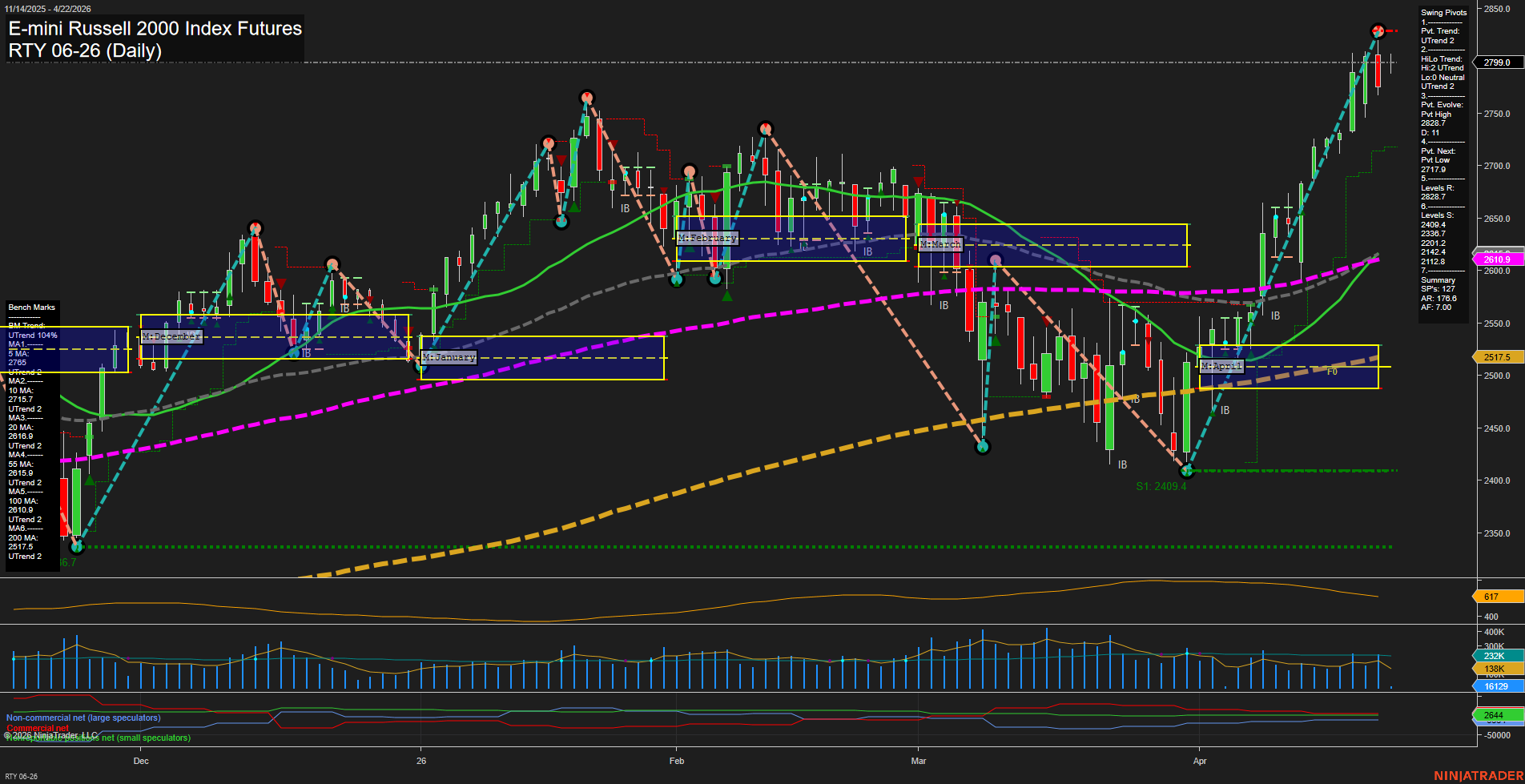The image size is (1525, 784).
Task: Click the S1: 2409.4 support level label
Action: 1161,486
